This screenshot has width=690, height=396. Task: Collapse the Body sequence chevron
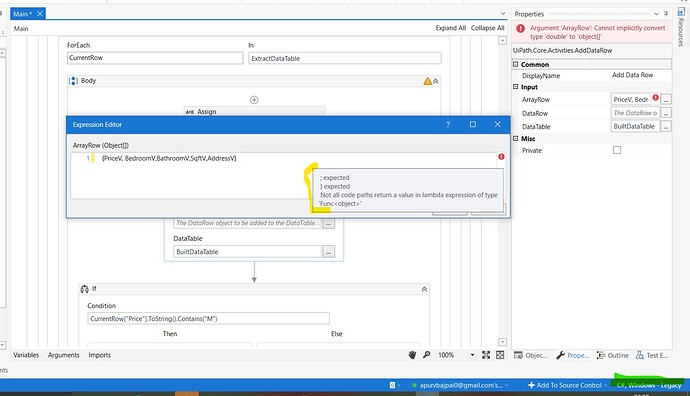click(436, 81)
